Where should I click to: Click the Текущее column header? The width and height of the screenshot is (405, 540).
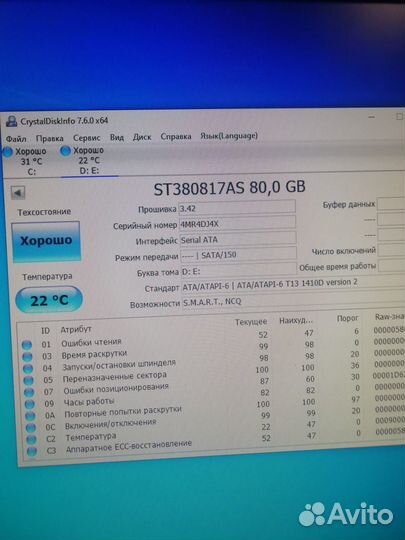(251, 322)
